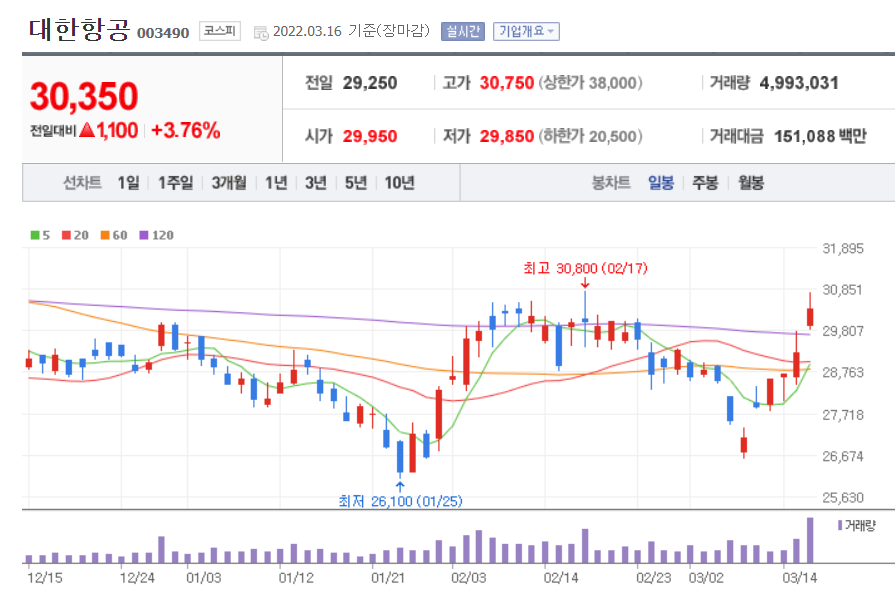The width and height of the screenshot is (895, 600).
Task: Click the stock code 003490
Action: click(163, 33)
